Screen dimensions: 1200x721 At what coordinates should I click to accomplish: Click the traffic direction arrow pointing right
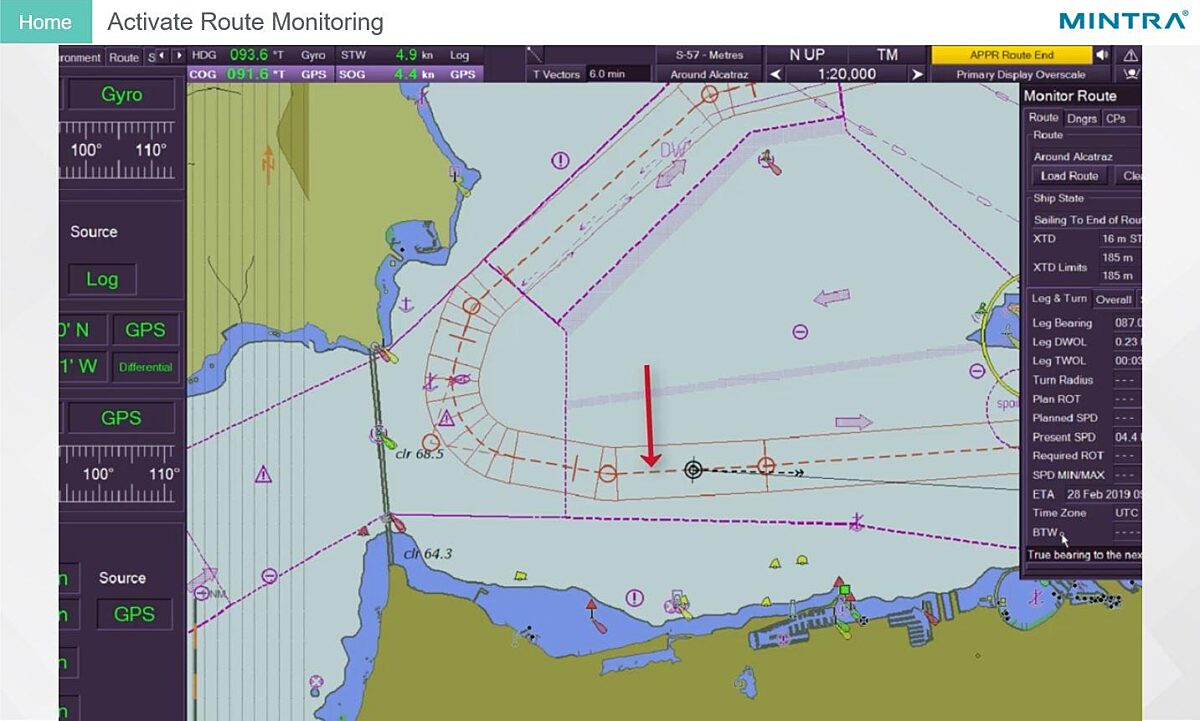click(854, 423)
